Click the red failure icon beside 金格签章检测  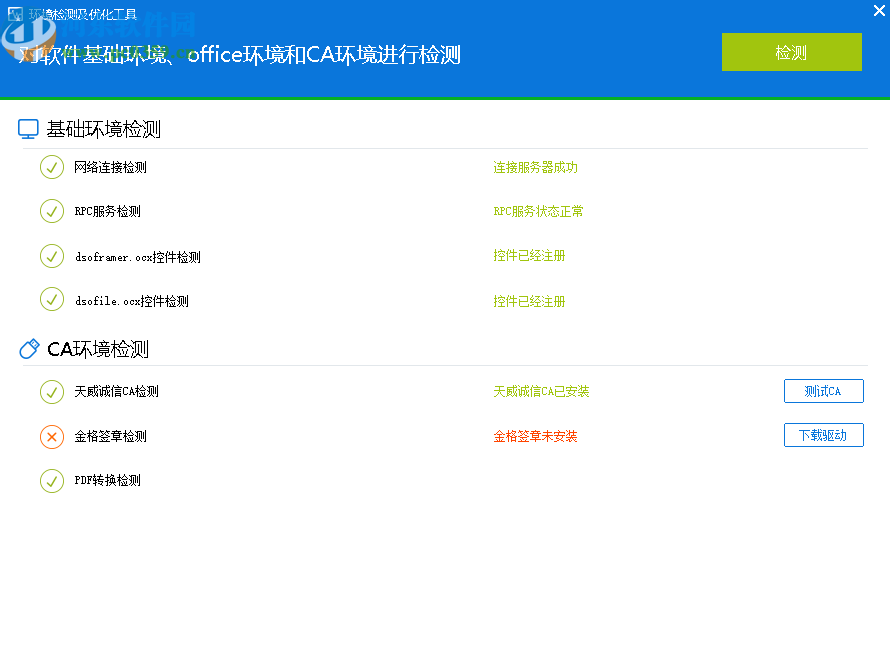tap(52, 436)
